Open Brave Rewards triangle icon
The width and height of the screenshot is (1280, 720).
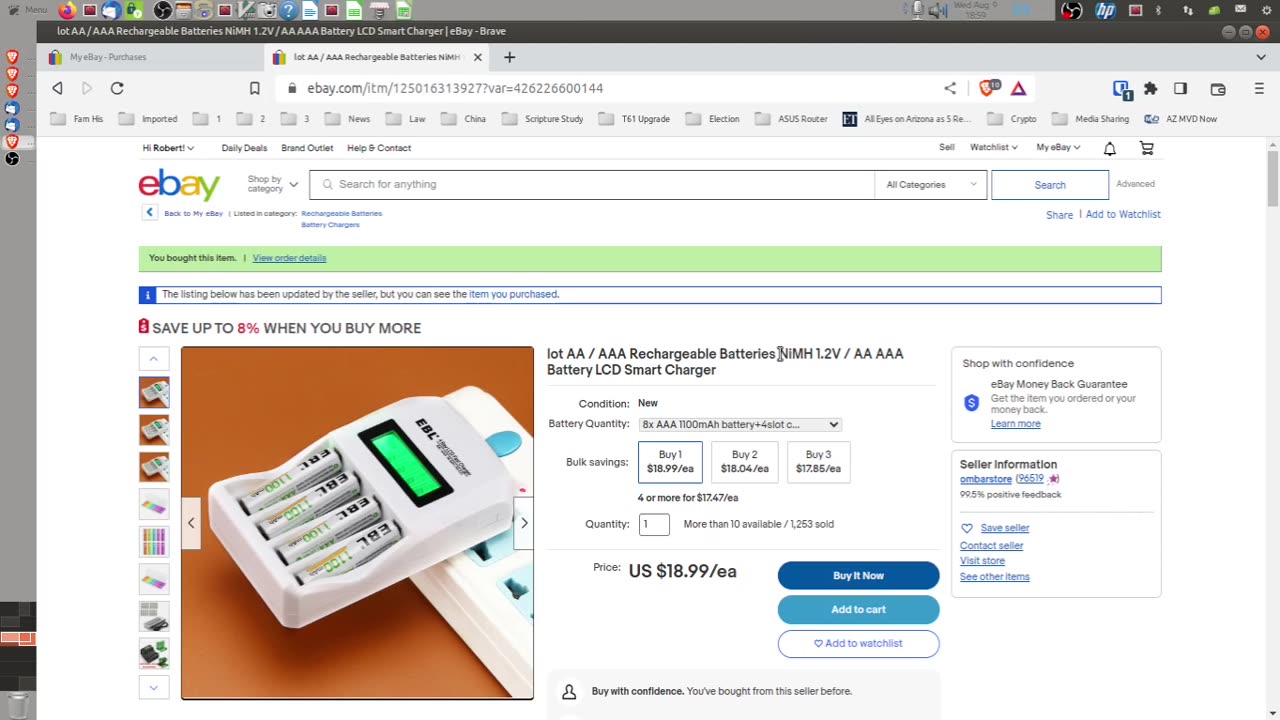(x=1018, y=88)
